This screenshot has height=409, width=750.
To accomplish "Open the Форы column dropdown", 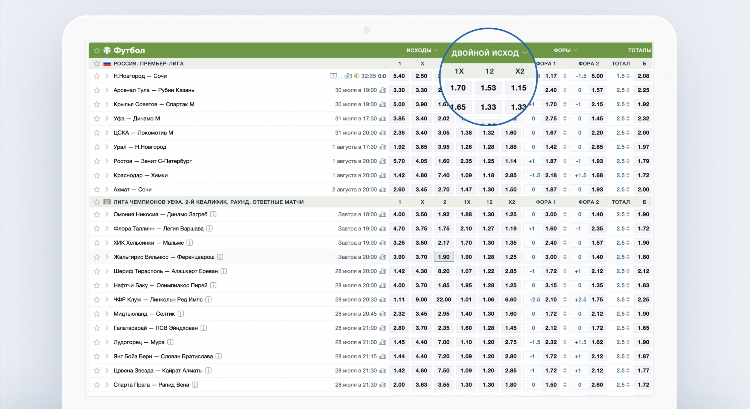I will (566, 50).
